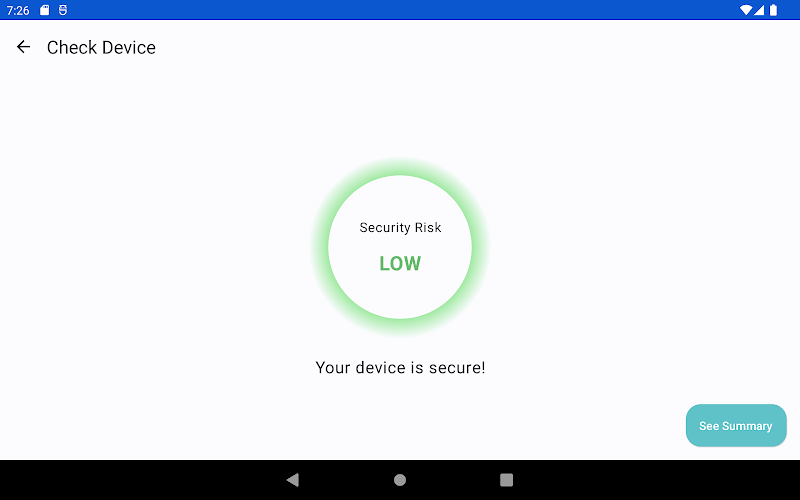Select the Check Device screen title
Image resolution: width=800 pixels, height=500 pixels.
[101, 47]
